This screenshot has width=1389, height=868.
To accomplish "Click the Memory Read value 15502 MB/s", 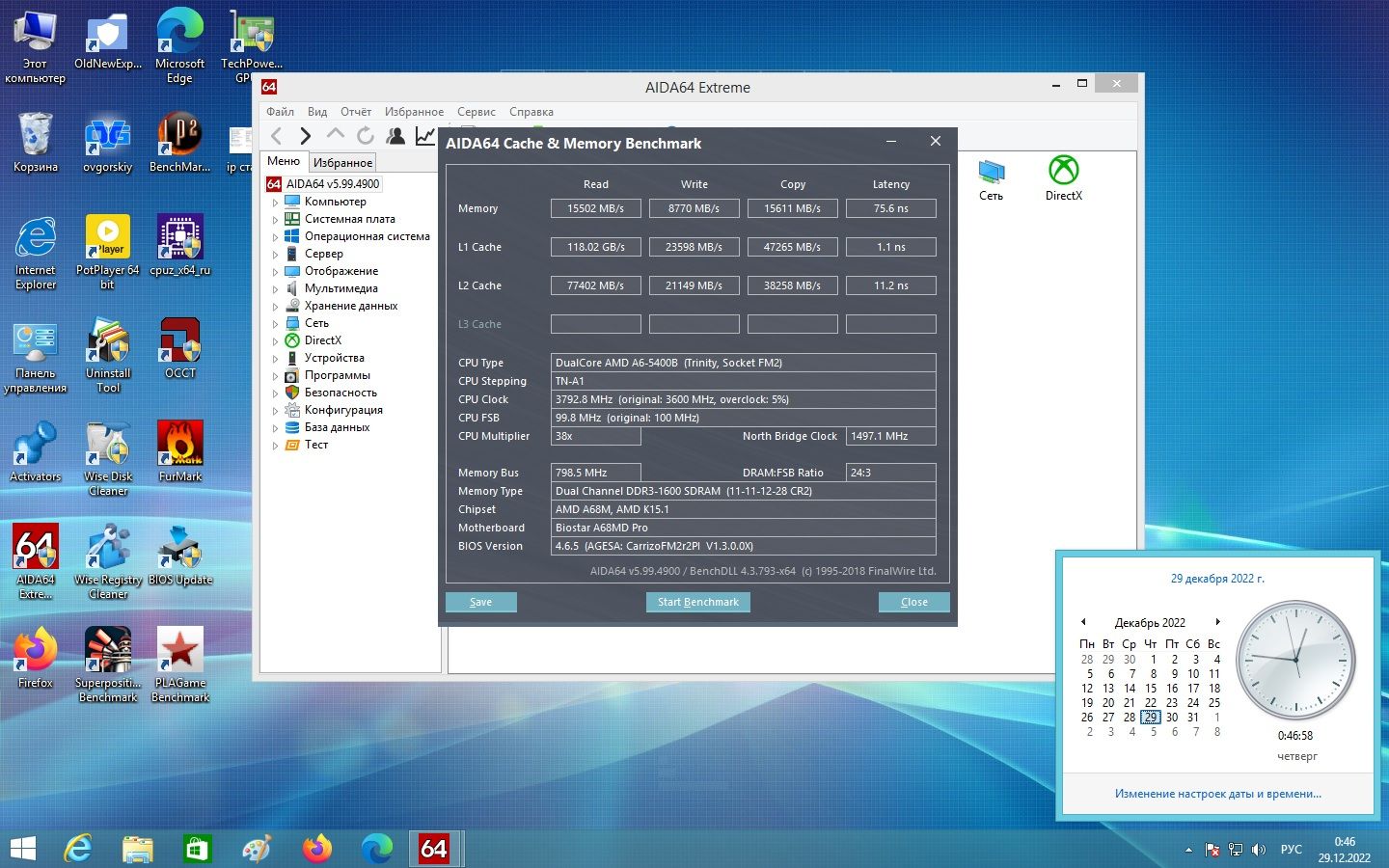I will [596, 208].
